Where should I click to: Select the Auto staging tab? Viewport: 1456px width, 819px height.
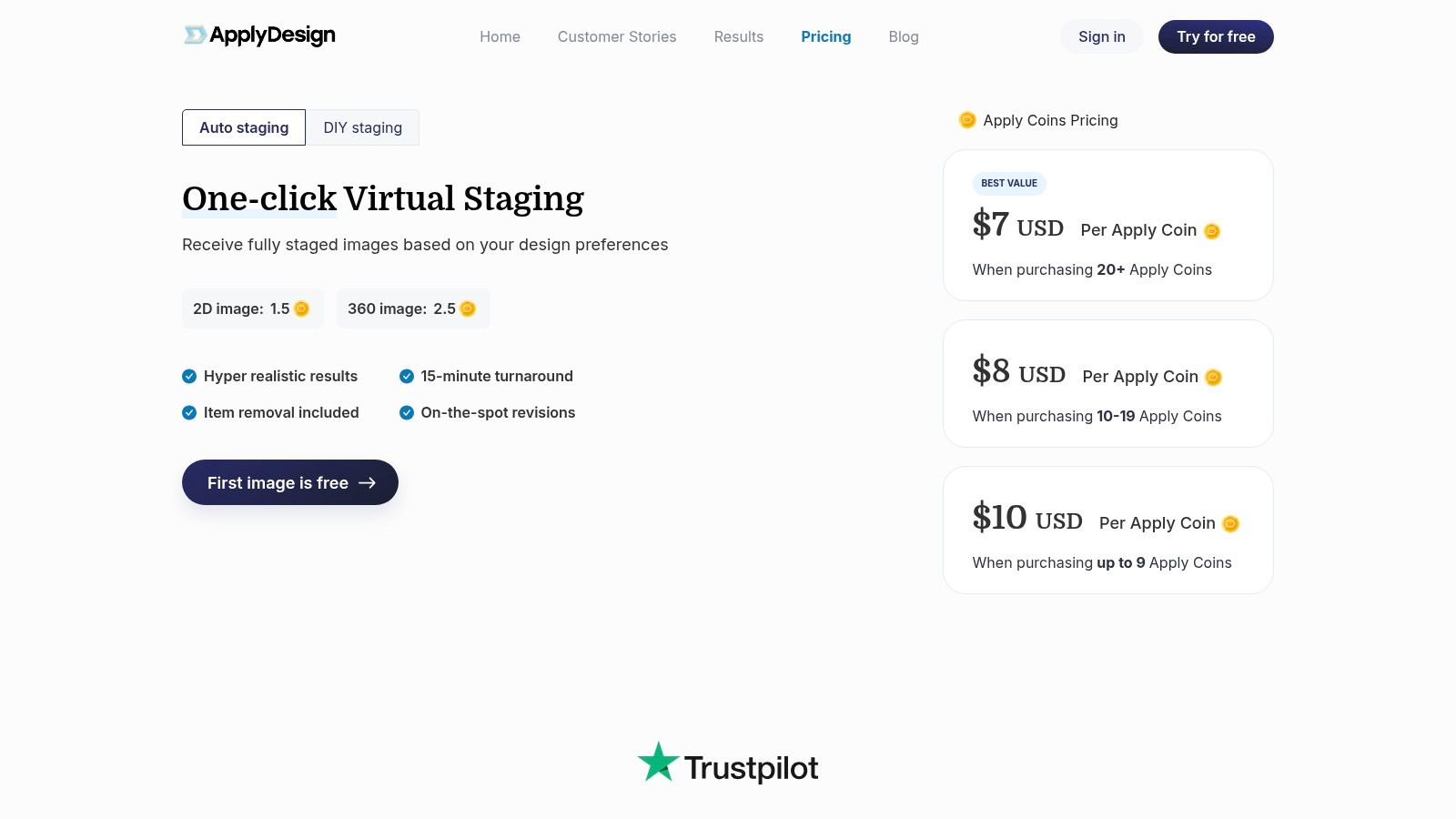tap(244, 127)
